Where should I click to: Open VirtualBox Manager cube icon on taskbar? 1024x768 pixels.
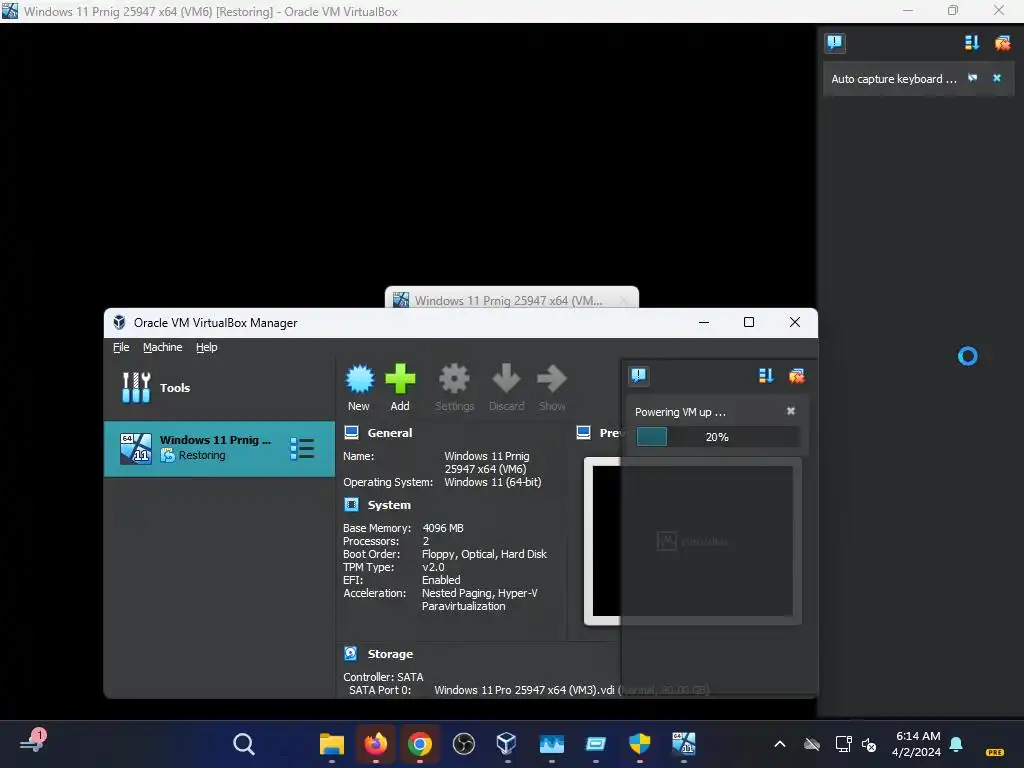coord(507,744)
